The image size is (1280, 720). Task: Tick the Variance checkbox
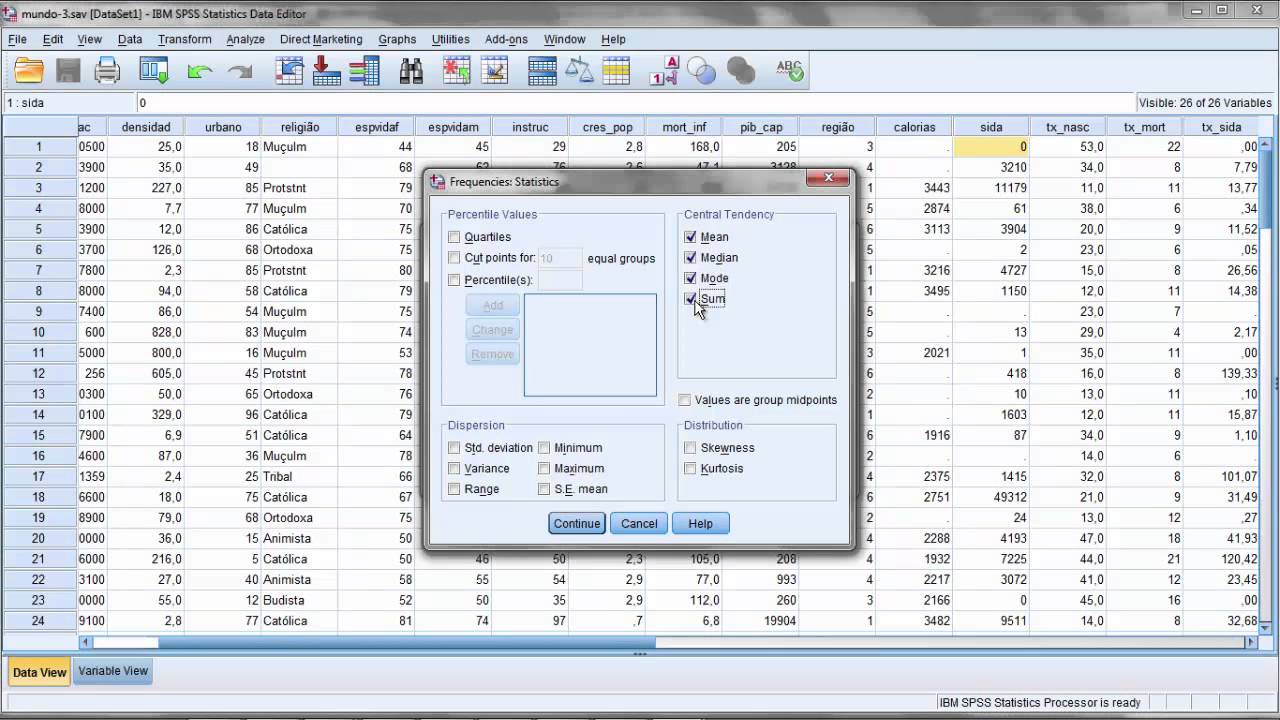[454, 468]
